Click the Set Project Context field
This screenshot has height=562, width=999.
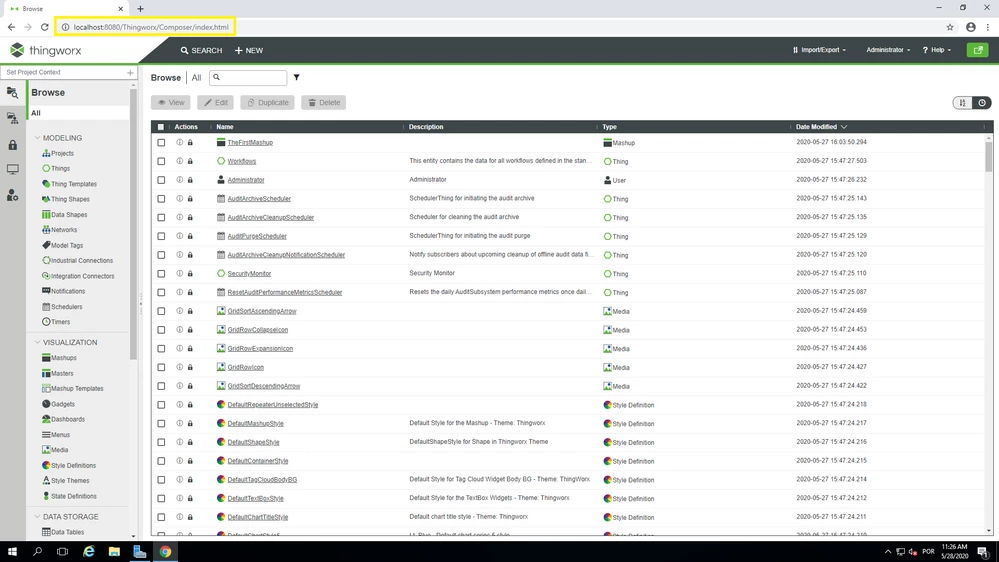point(64,73)
